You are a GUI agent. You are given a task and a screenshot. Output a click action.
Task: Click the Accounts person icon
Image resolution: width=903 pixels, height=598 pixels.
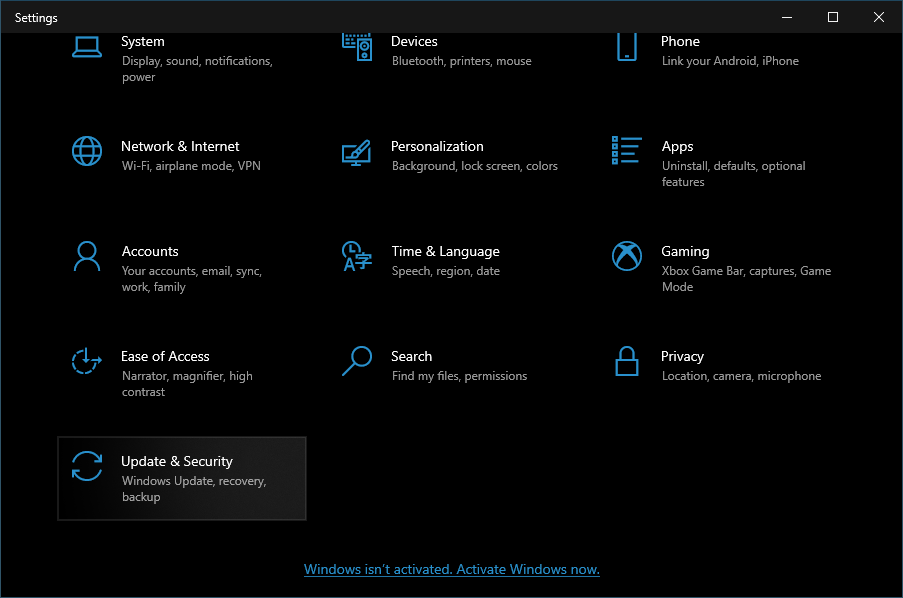tap(87, 256)
